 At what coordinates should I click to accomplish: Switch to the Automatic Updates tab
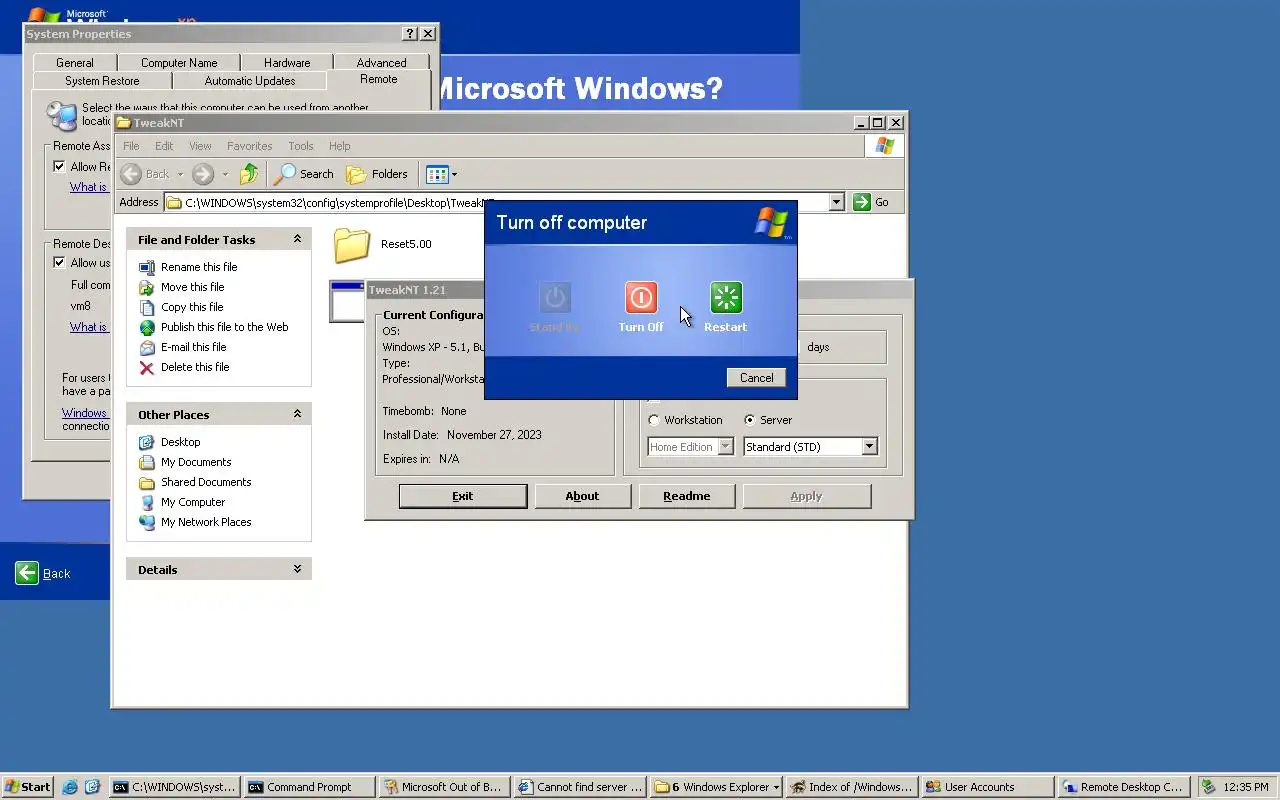(x=250, y=81)
